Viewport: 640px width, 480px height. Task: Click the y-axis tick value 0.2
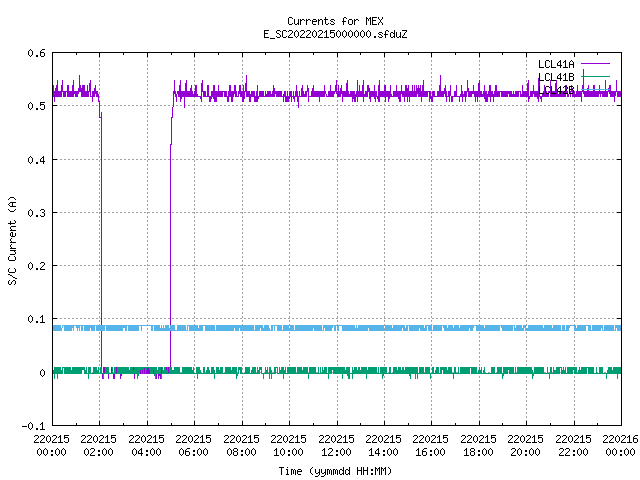tap(36, 266)
